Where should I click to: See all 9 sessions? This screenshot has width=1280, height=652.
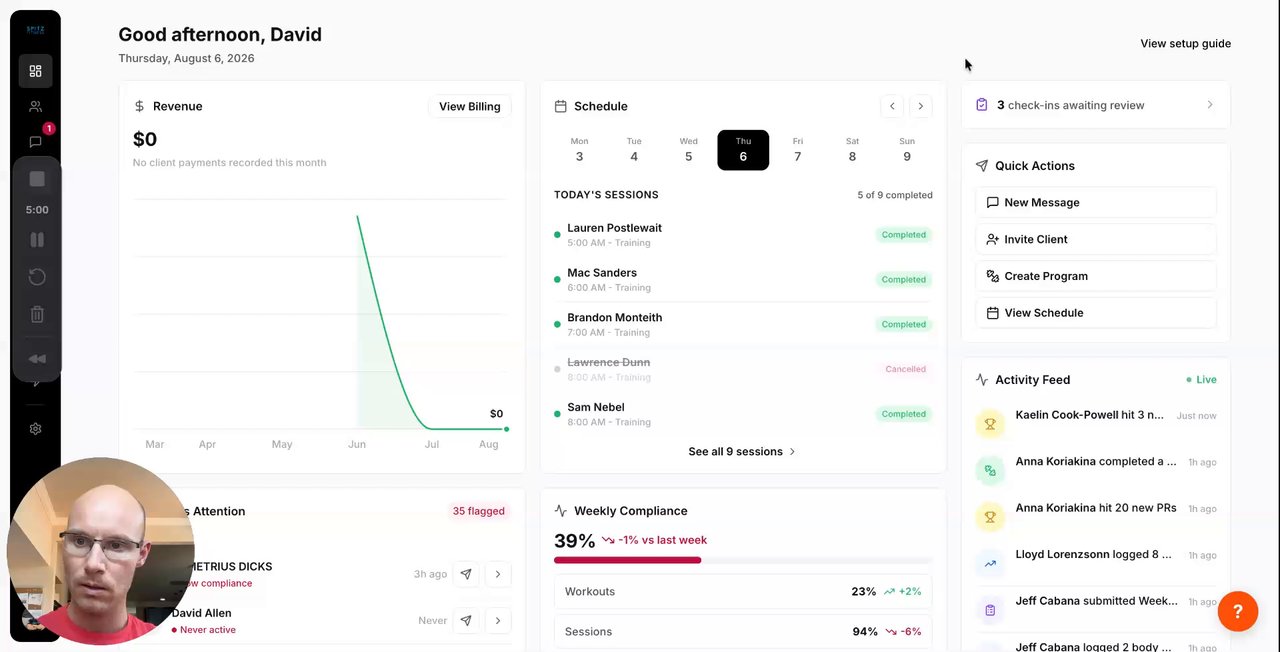pos(742,452)
